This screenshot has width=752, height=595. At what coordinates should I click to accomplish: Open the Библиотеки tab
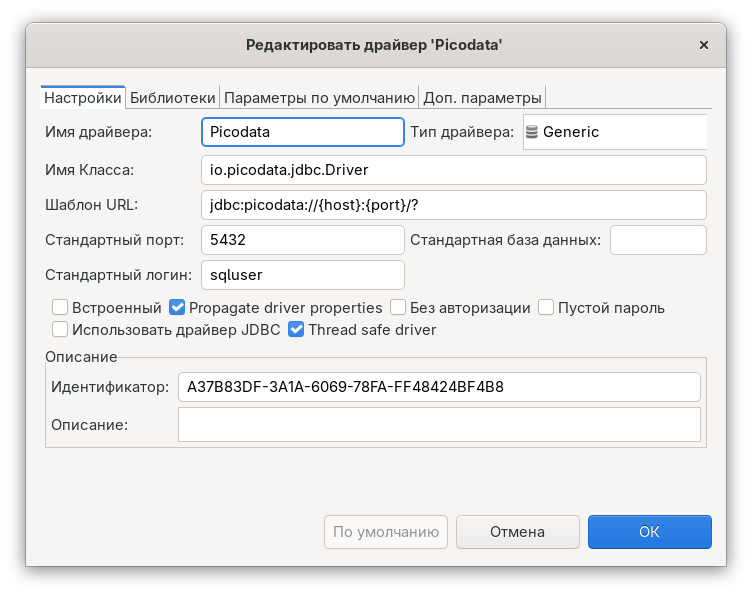pyautogui.click(x=173, y=98)
